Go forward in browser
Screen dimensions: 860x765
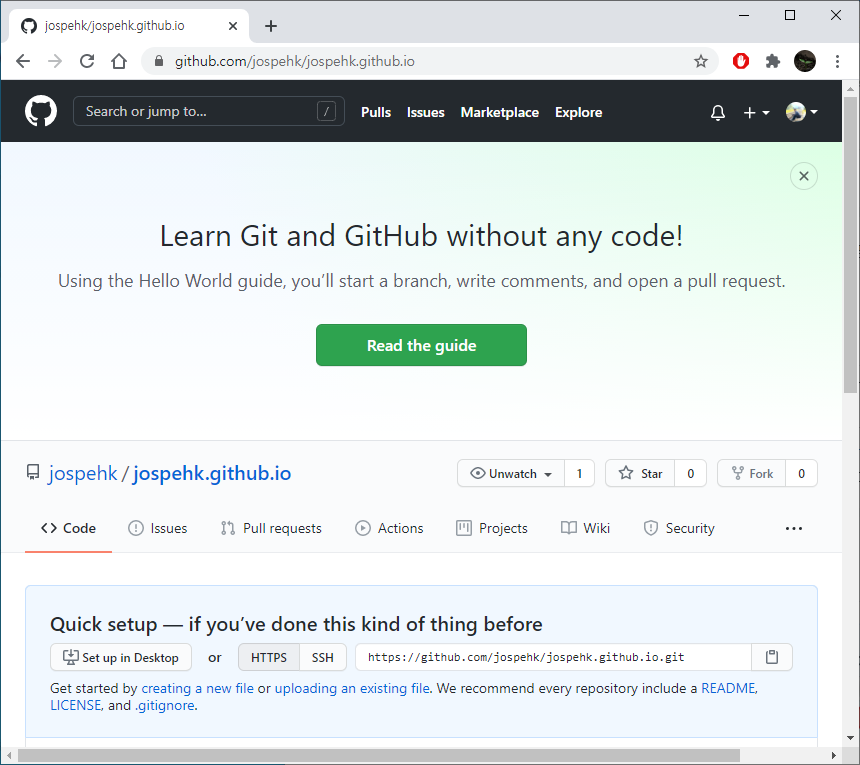[x=55, y=61]
